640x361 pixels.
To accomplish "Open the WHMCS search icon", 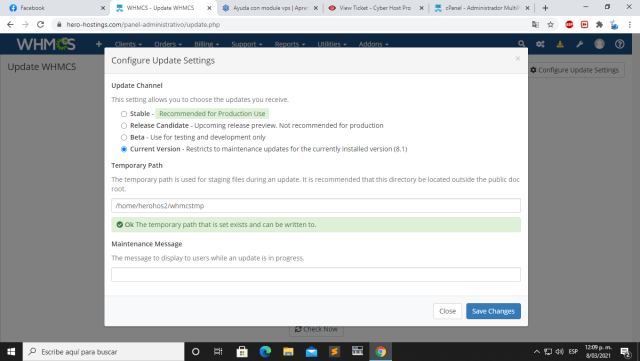I will click(521, 44).
